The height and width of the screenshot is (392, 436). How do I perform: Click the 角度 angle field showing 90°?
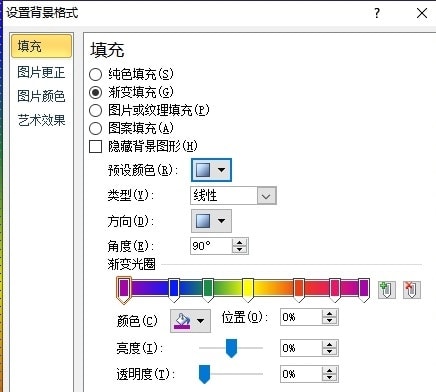pyautogui.click(x=211, y=246)
